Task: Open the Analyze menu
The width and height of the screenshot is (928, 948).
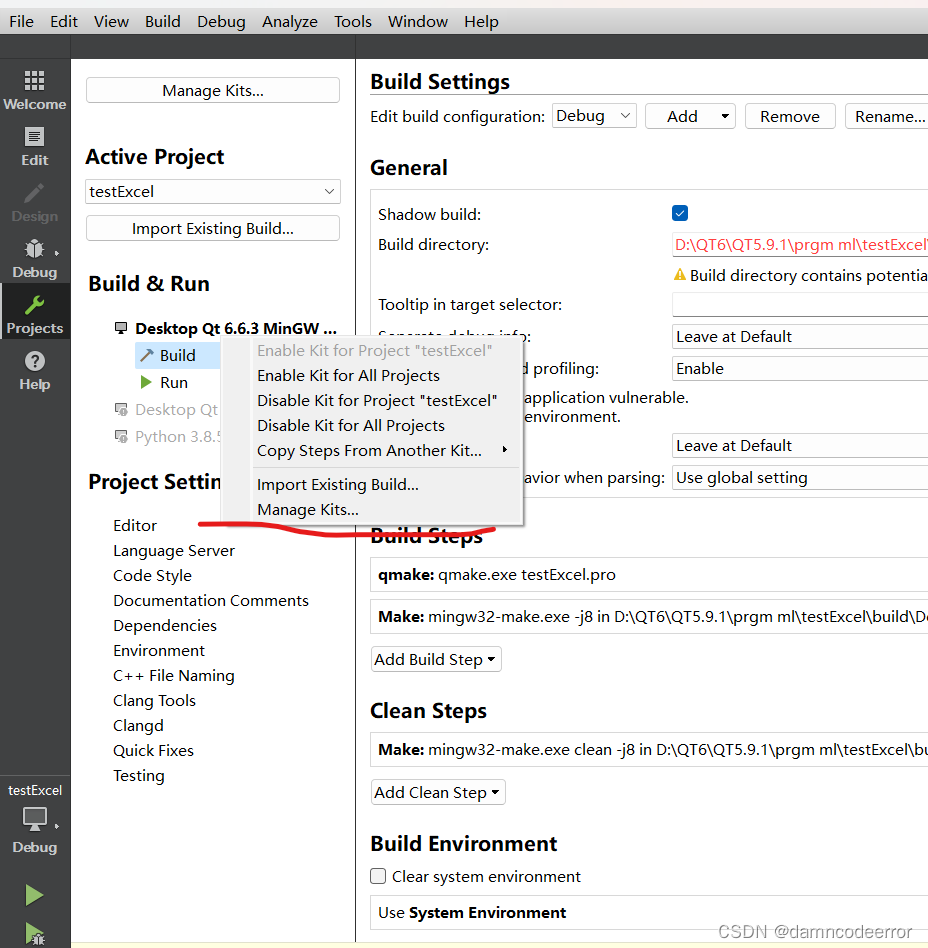Action: (290, 22)
